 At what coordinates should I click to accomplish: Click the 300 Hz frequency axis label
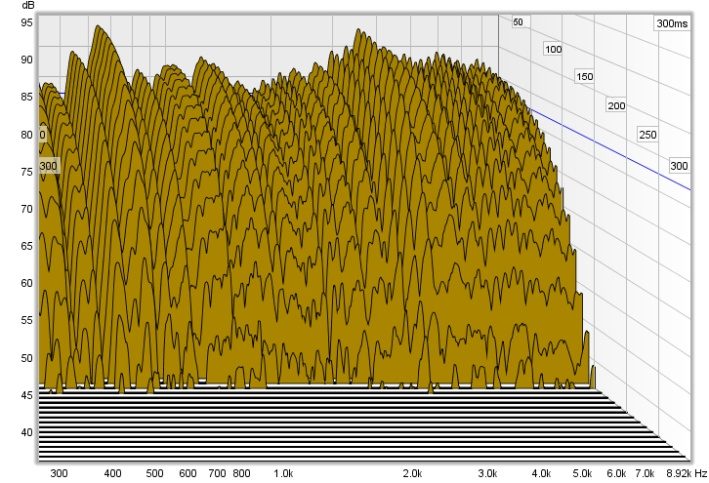pos(59,474)
